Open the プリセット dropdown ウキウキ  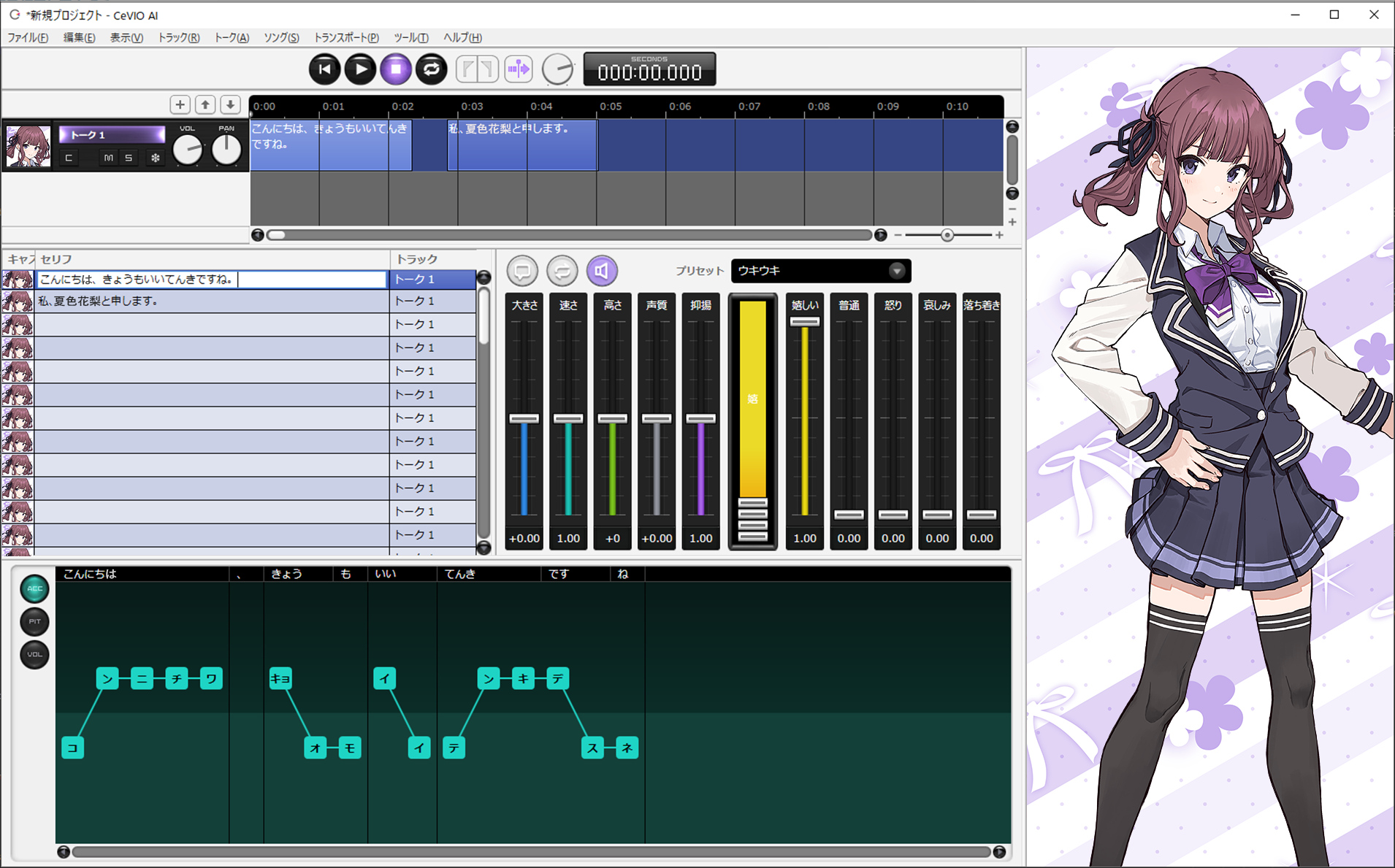click(821, 271)
